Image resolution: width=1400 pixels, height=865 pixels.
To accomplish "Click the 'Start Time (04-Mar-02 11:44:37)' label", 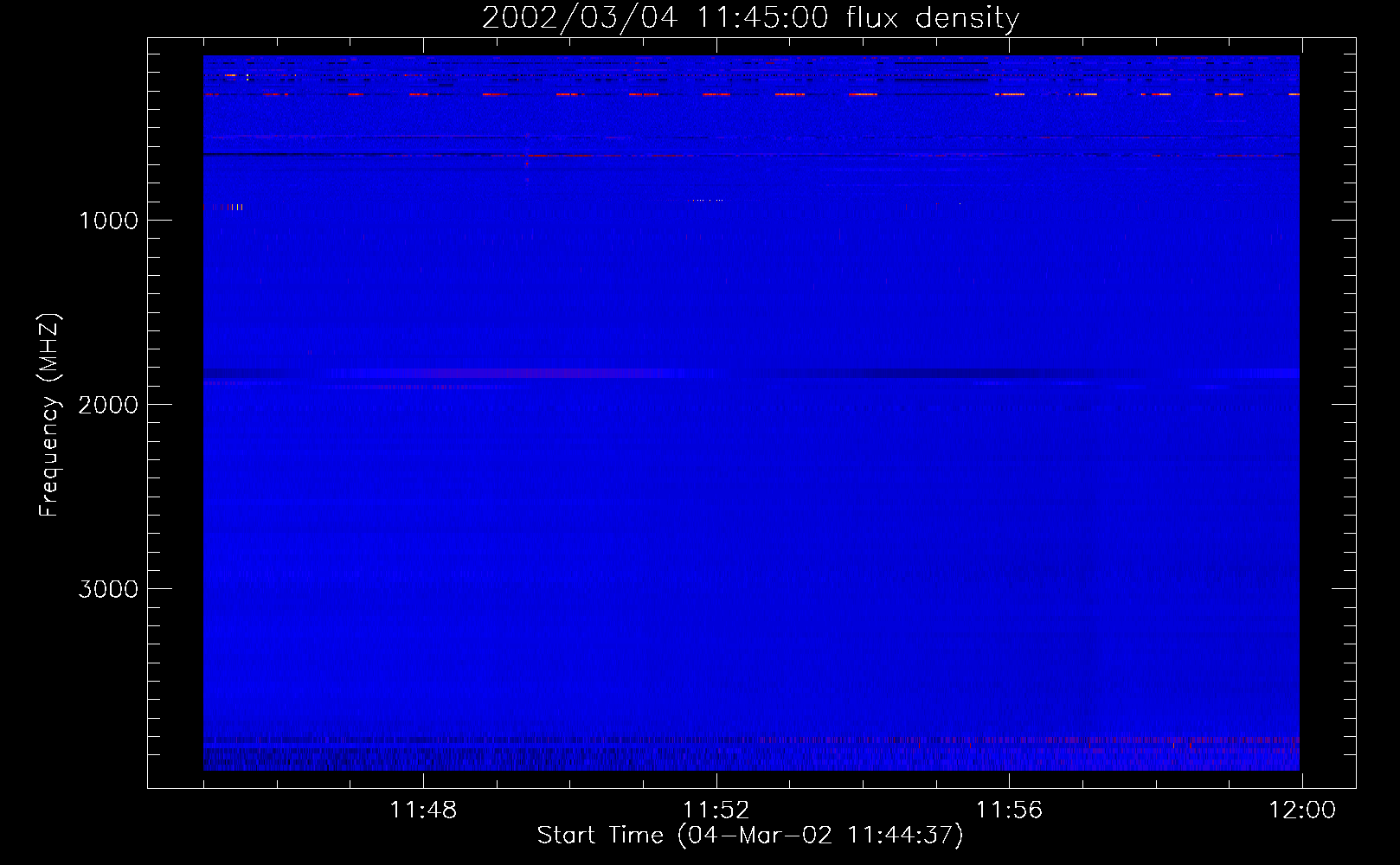I will point(750,836).
